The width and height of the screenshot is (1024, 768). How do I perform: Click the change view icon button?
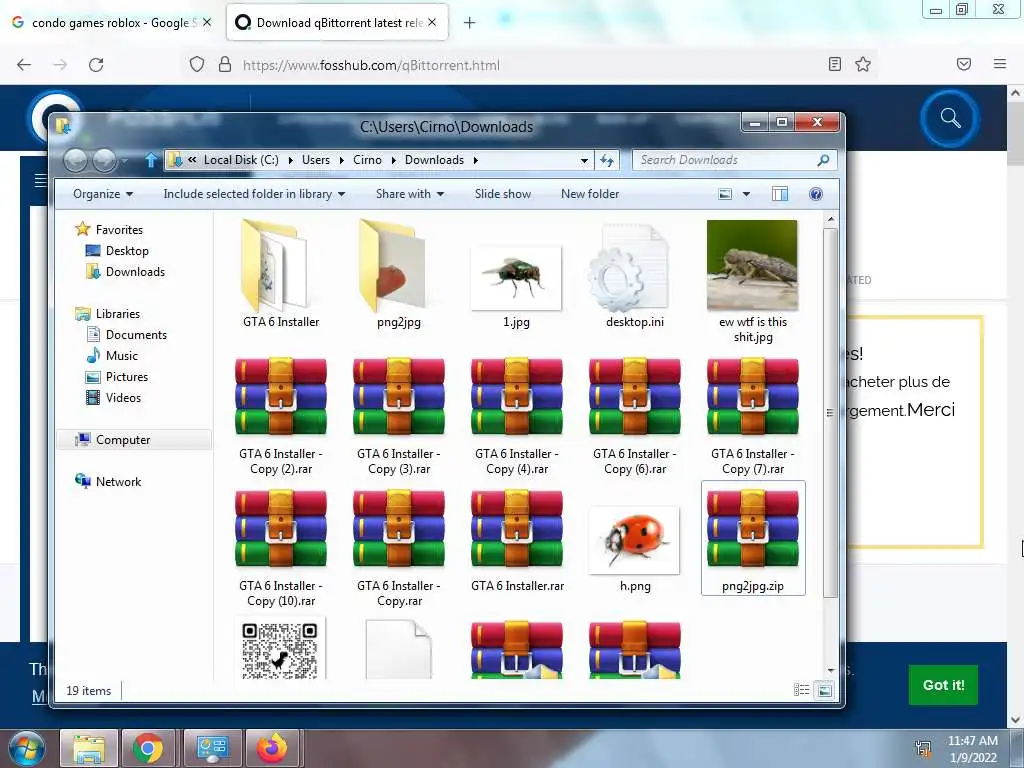click(725, 194)
